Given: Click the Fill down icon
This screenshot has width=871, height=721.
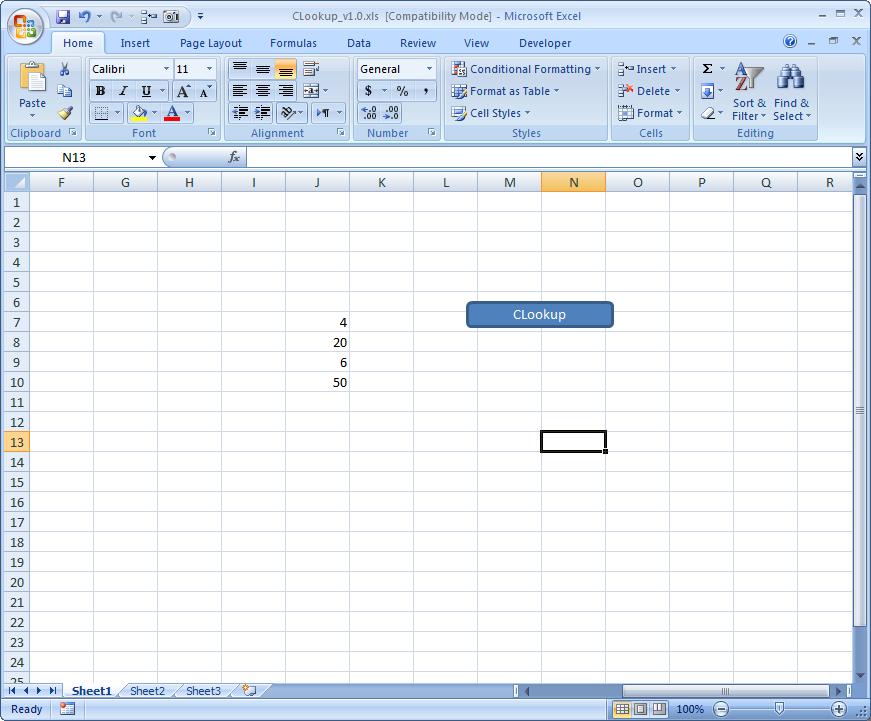Looking at the screenshot, I should tap(707, 91).
